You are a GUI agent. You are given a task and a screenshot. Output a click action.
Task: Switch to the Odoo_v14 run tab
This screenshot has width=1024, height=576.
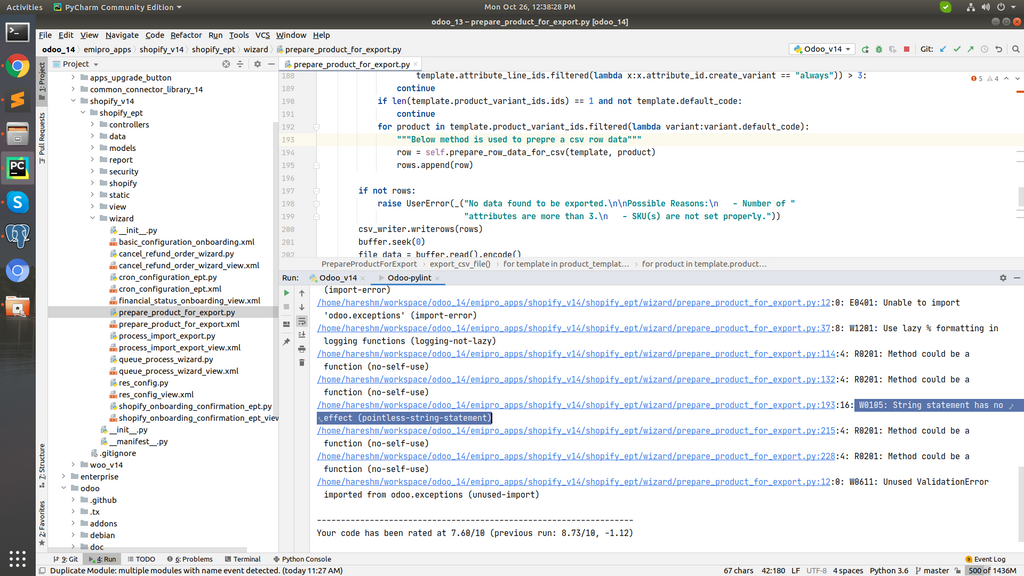click(x=337, y=277)
